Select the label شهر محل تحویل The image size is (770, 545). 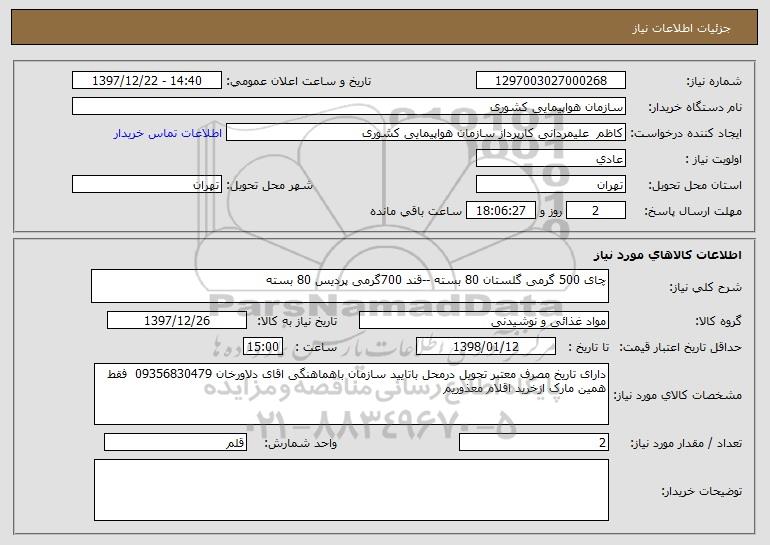pyautogui.click(x=269, y=186)
